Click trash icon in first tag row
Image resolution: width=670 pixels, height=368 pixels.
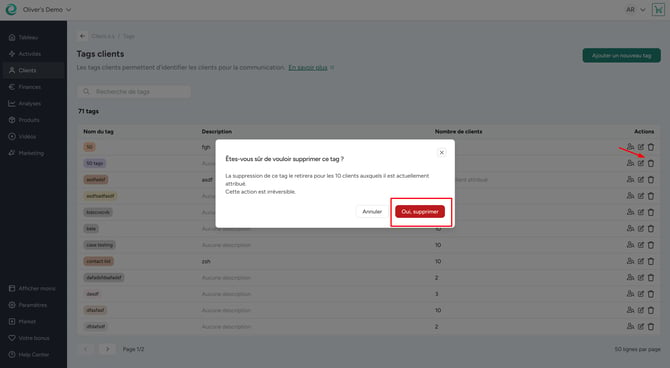click(x=651, y=147)
